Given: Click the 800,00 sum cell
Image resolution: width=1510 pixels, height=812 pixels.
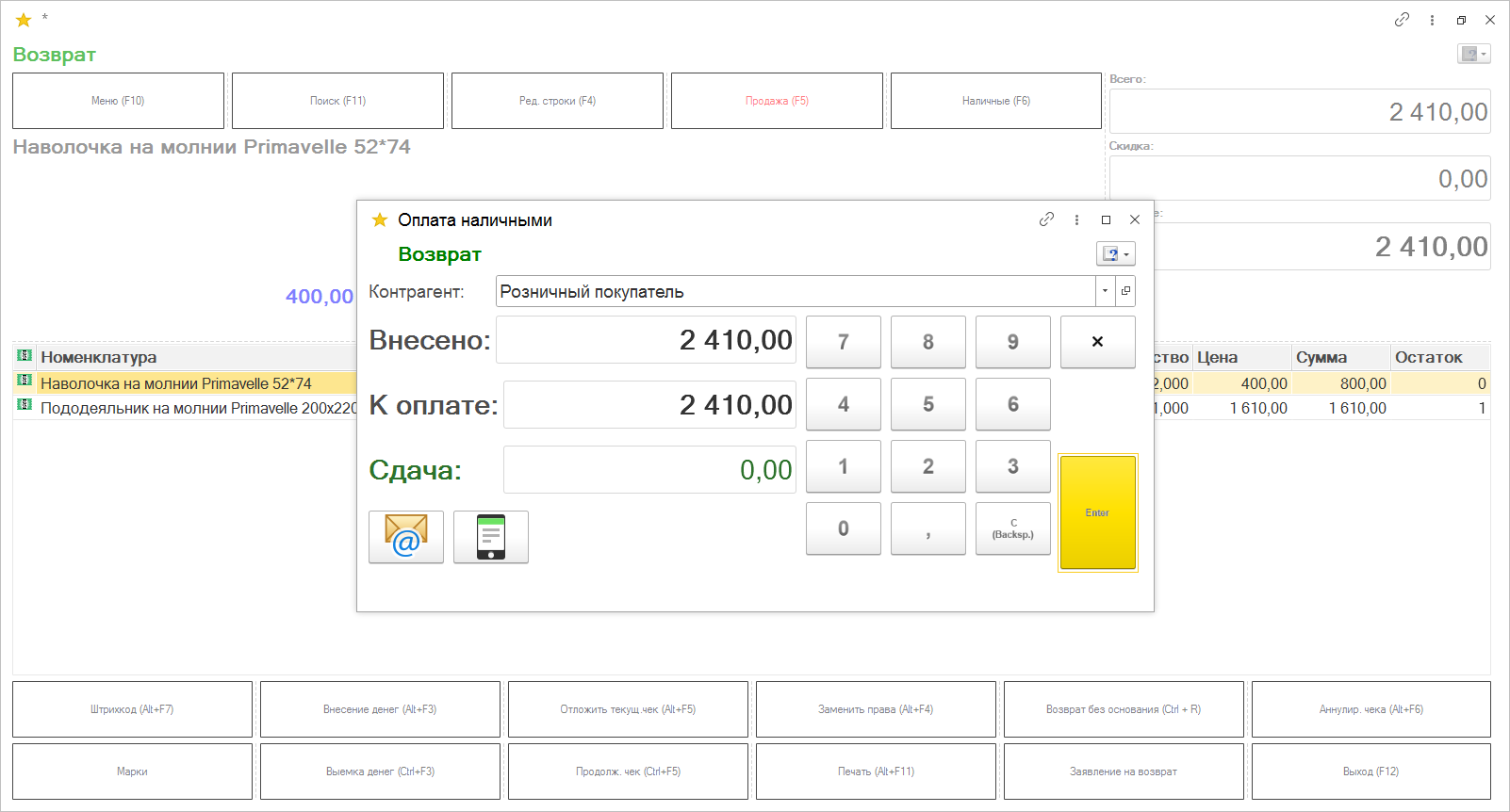Looking at the screenshot, I should click(x=1341, y=383).
